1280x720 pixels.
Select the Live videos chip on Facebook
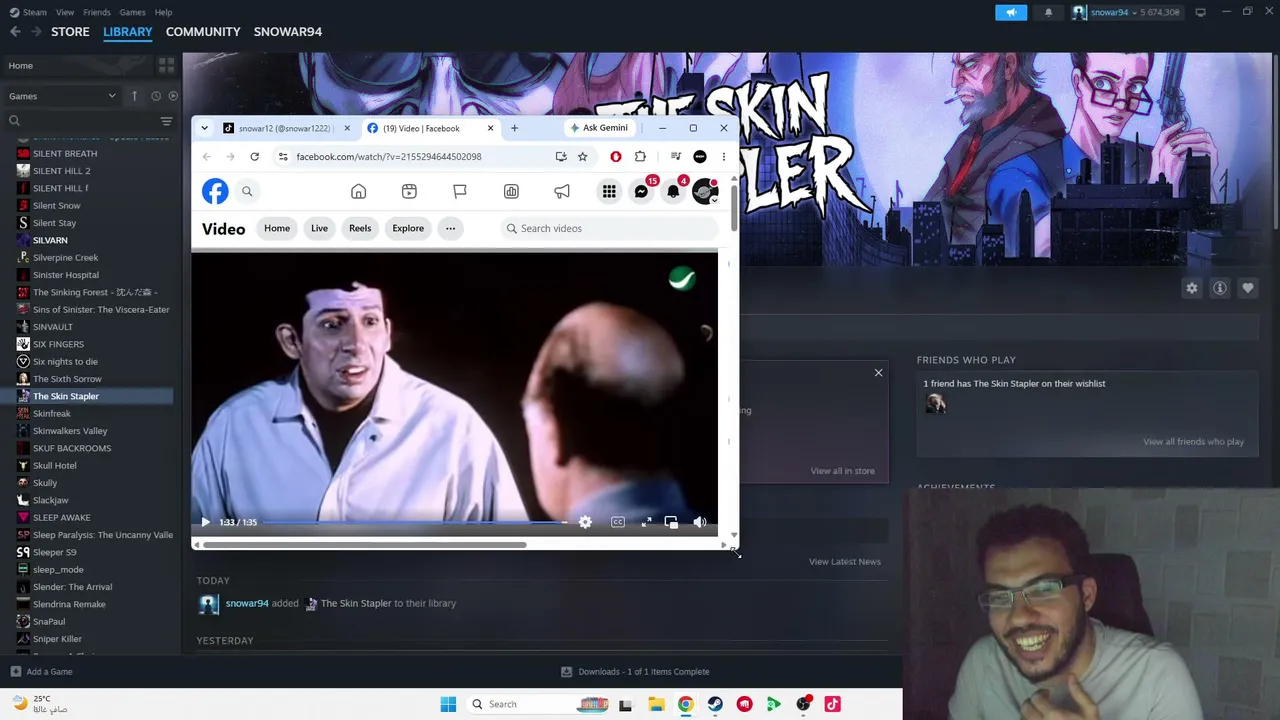point(319,228)
